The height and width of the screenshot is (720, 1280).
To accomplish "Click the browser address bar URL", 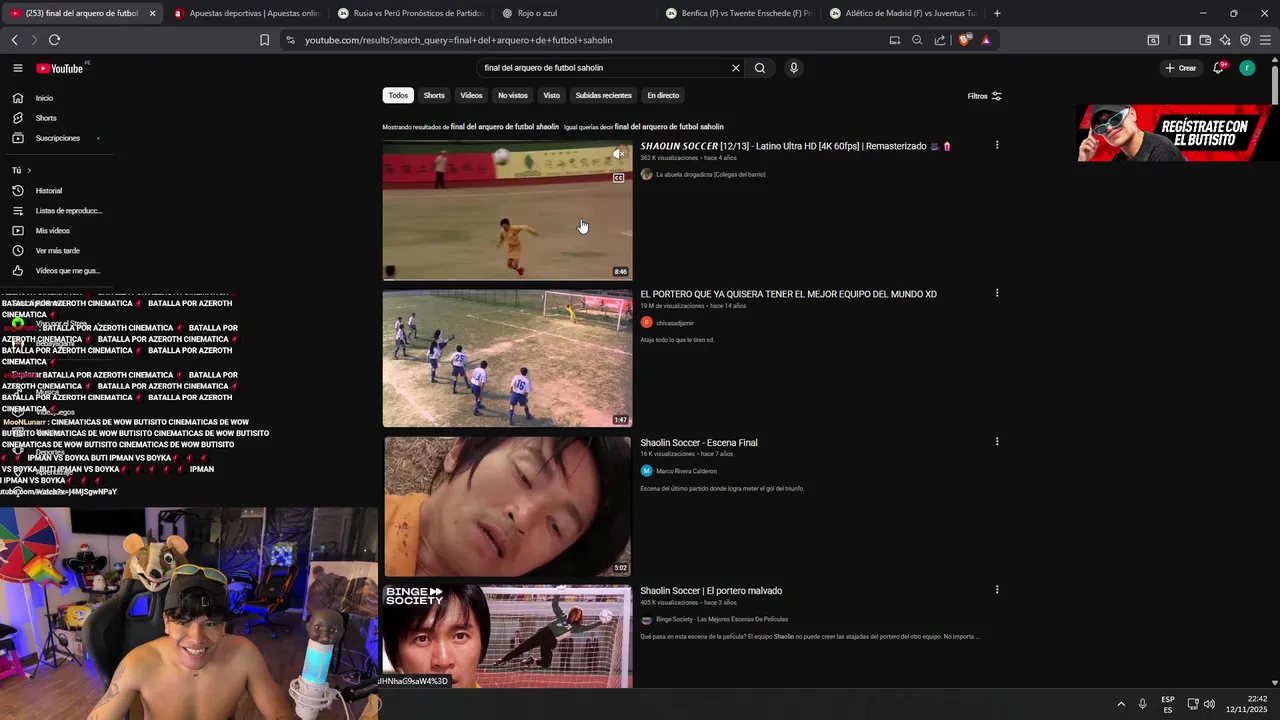I will (459, 40).
